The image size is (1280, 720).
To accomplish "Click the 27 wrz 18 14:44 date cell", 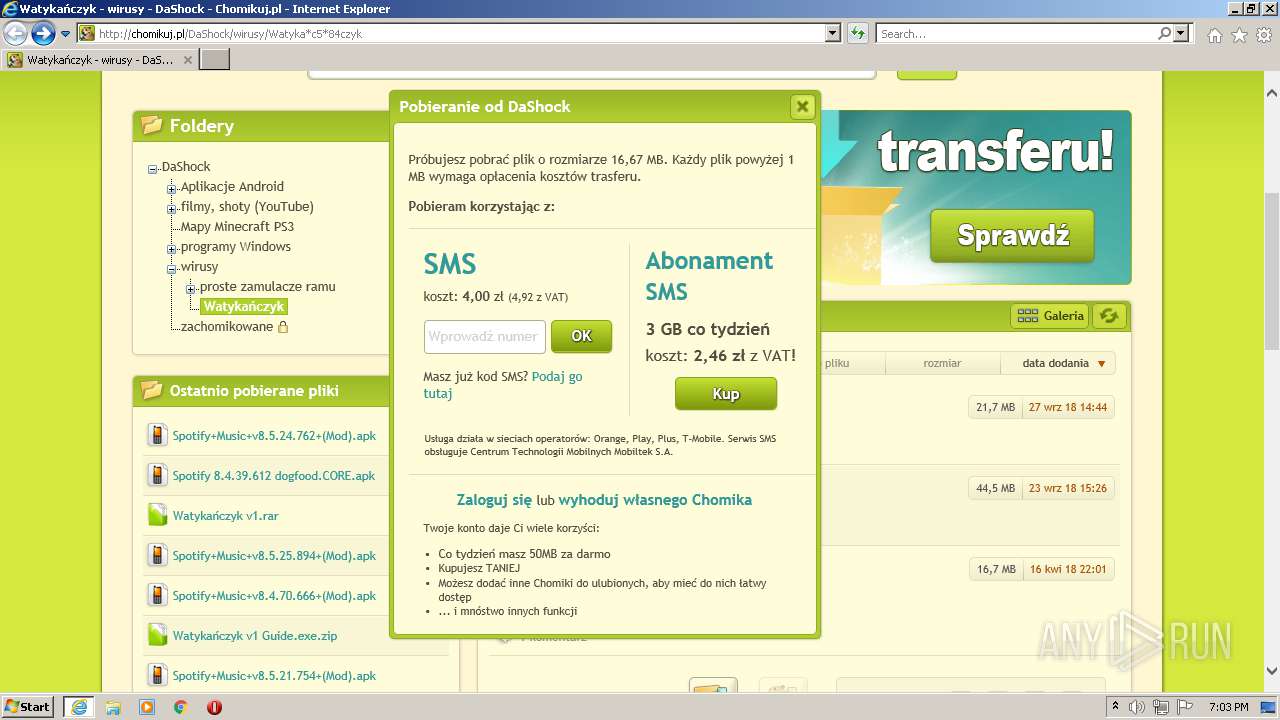I will 1067,407.
